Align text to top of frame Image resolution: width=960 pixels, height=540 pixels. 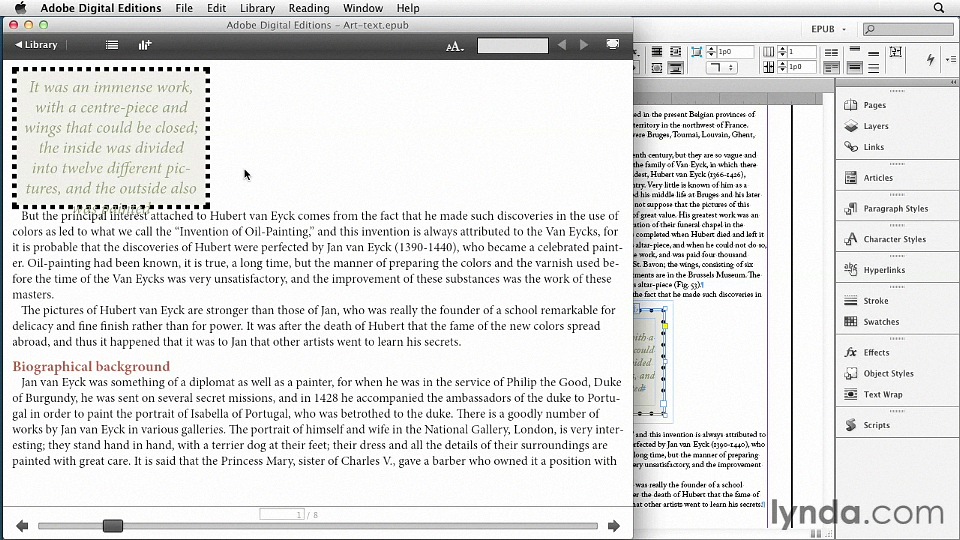pos(855,48)
